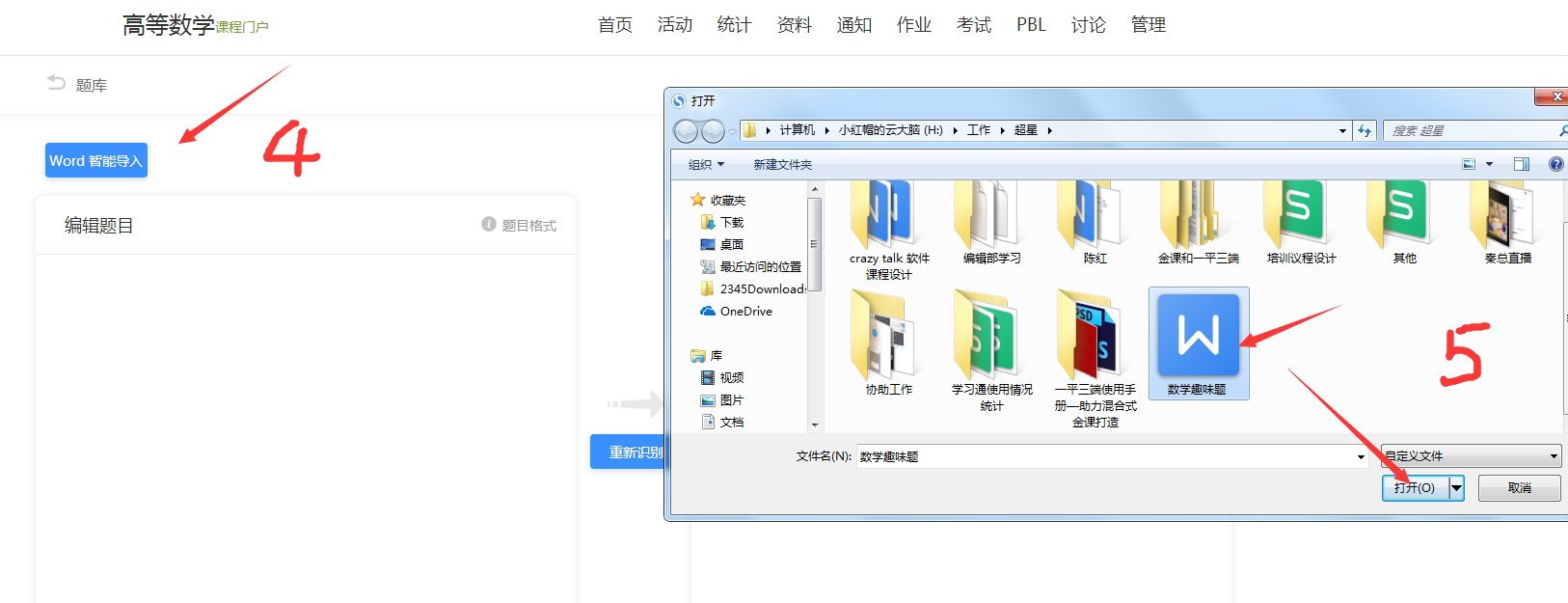Screen dimensions: 1568x603
Task: Open the 题目格式 info icon
Action: coord(489,224)
